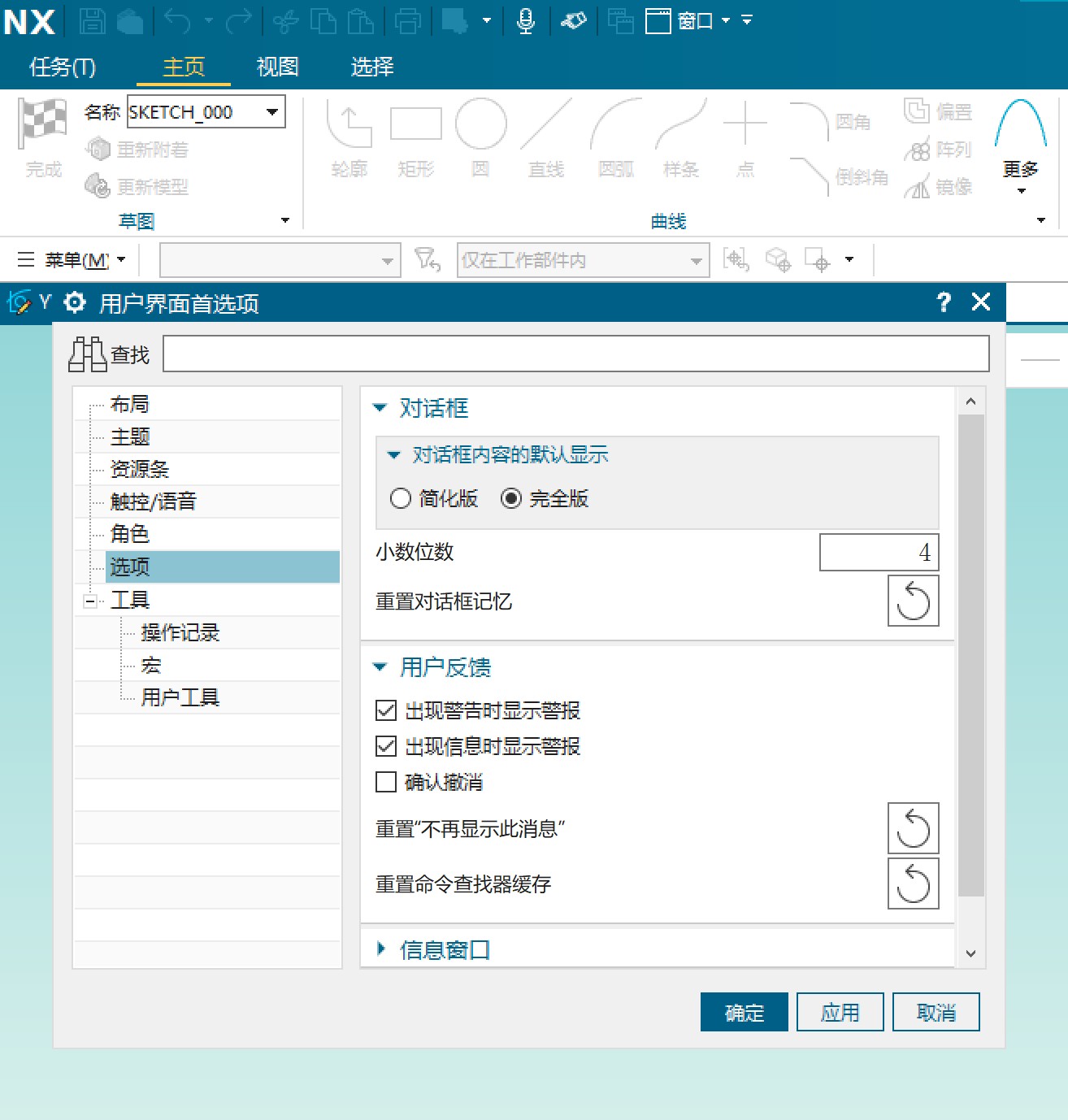Click the Offset (偏置) tool
Screen dimensions: 1068x1120
coord(938,111)
